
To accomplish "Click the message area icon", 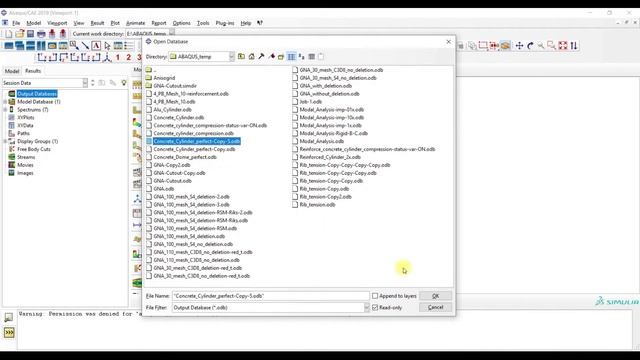I will (x=9, y=317).
